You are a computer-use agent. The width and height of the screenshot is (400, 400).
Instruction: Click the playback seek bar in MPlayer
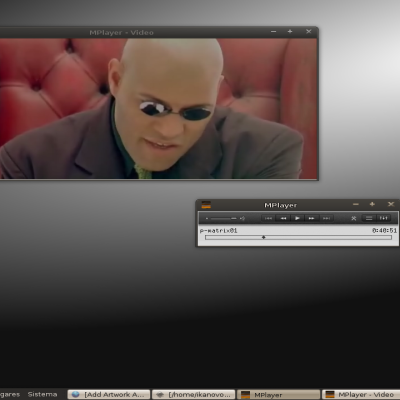point(298,237)
